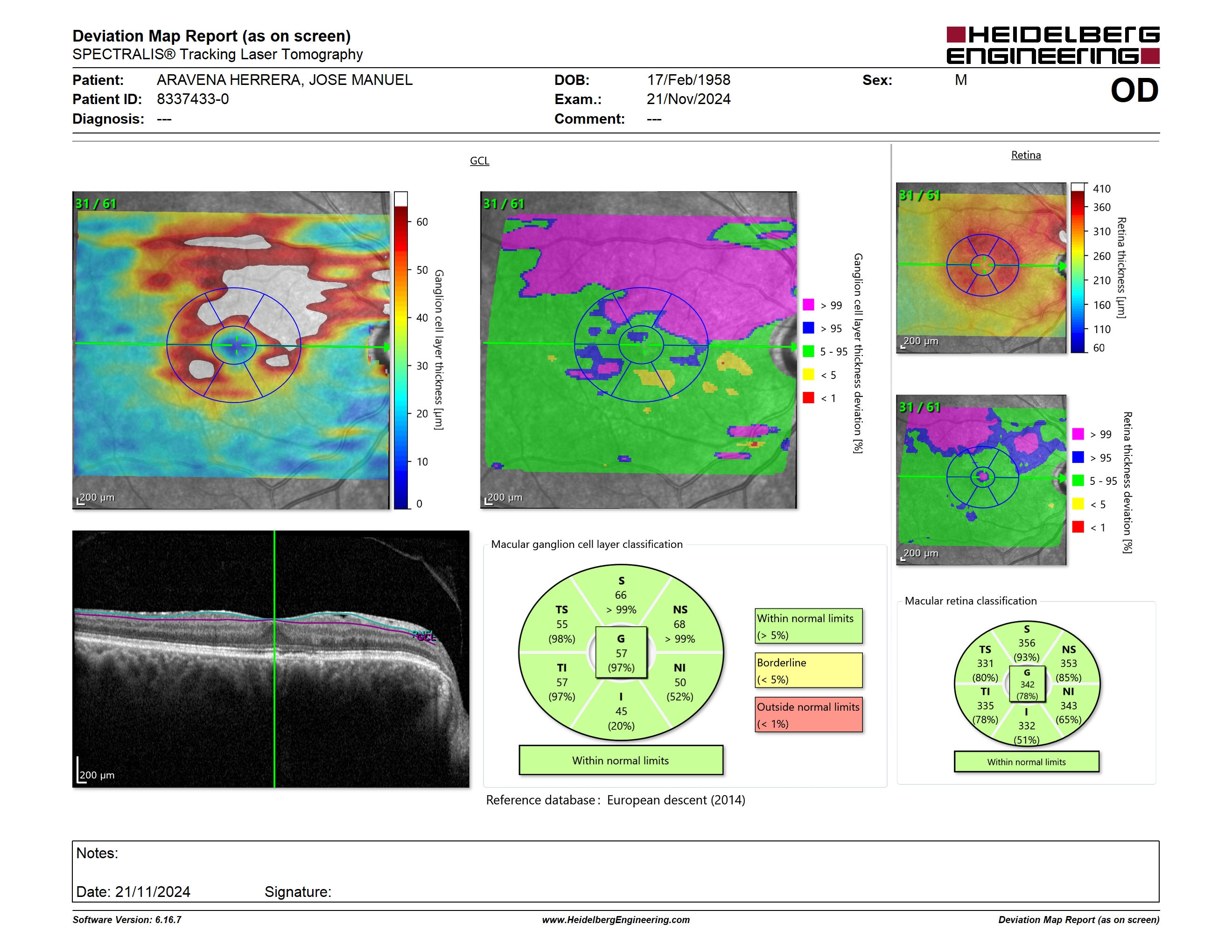Open the Retina thickness map image
Viewport: 1232px width, 952px height.
click(x=981, y=268)
